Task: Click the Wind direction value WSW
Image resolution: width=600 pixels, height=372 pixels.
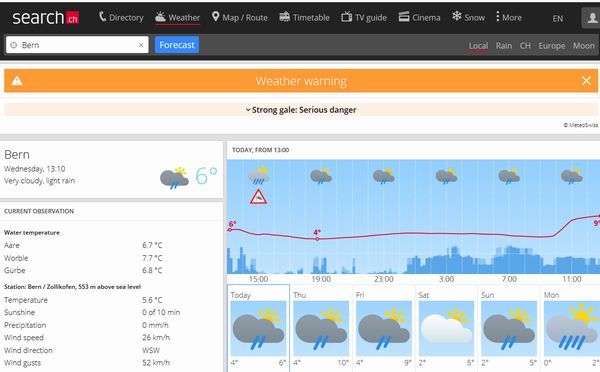Action: coord(151,350)
